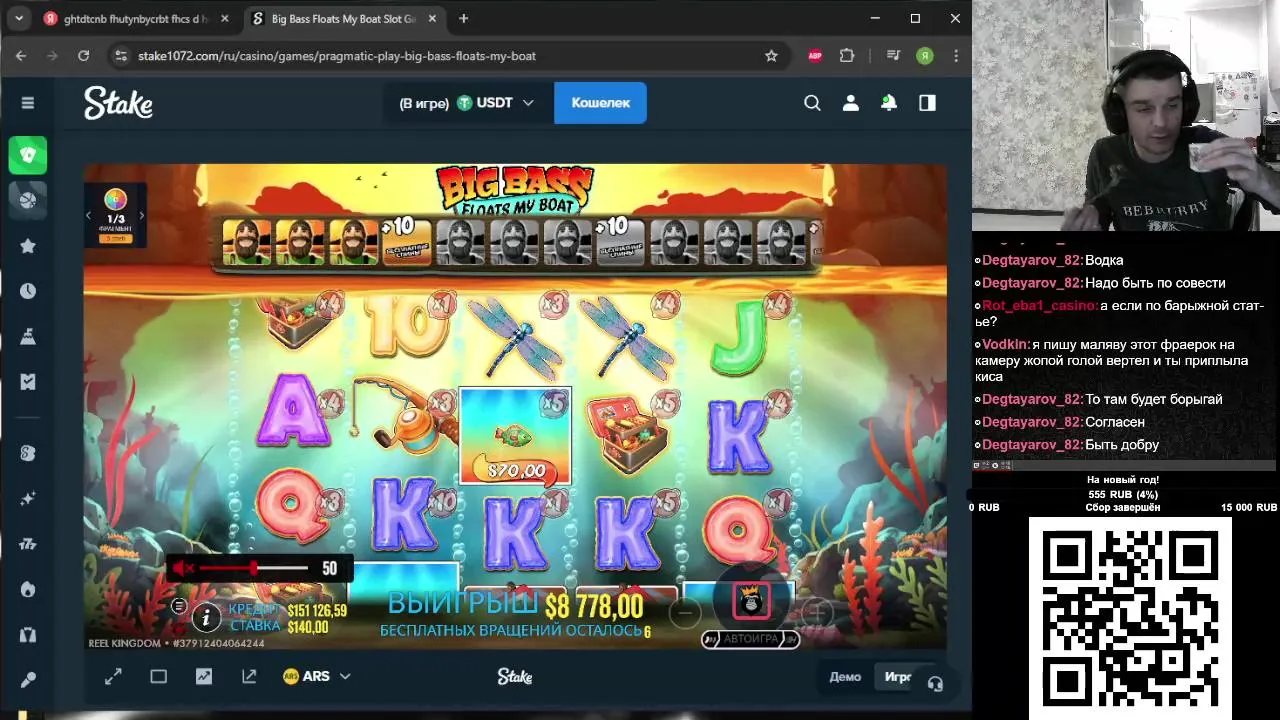Viewport: 1280px width, 720px height.
Task: Go to previous fragment in 1/3 widget
Action: 89,216
